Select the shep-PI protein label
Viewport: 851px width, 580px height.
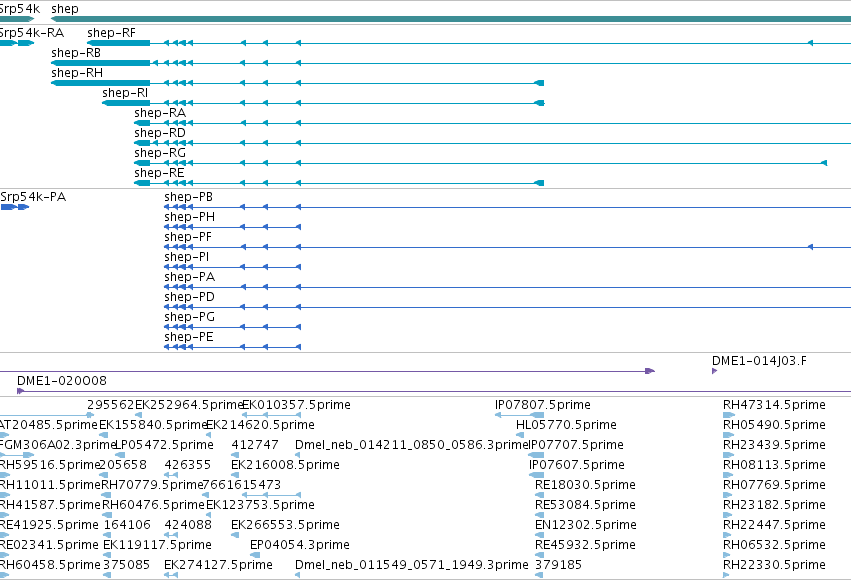click(x=186, y=257)
